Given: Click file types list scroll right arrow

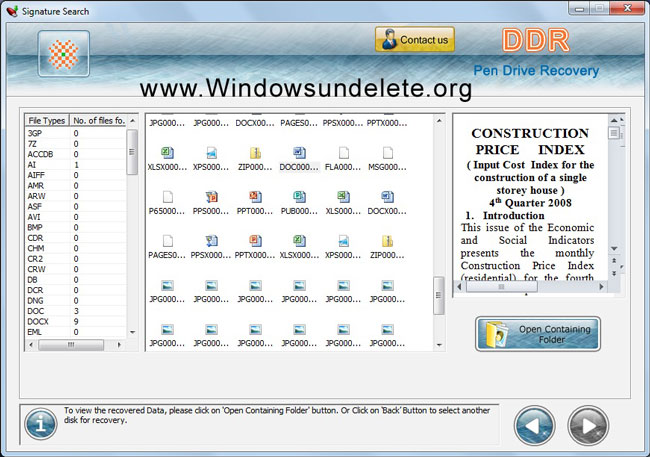Looking at the screenshot, I should pyautogui.click(x=119, y=345).
